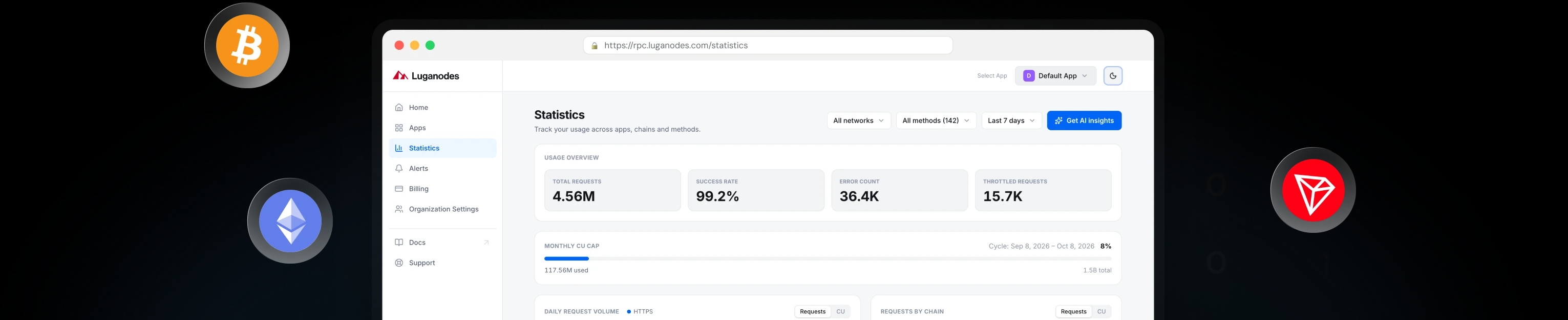This screenshot has height=320, width=1568.
Task: Click the Home icon in the sidebar
Action: 399,107
